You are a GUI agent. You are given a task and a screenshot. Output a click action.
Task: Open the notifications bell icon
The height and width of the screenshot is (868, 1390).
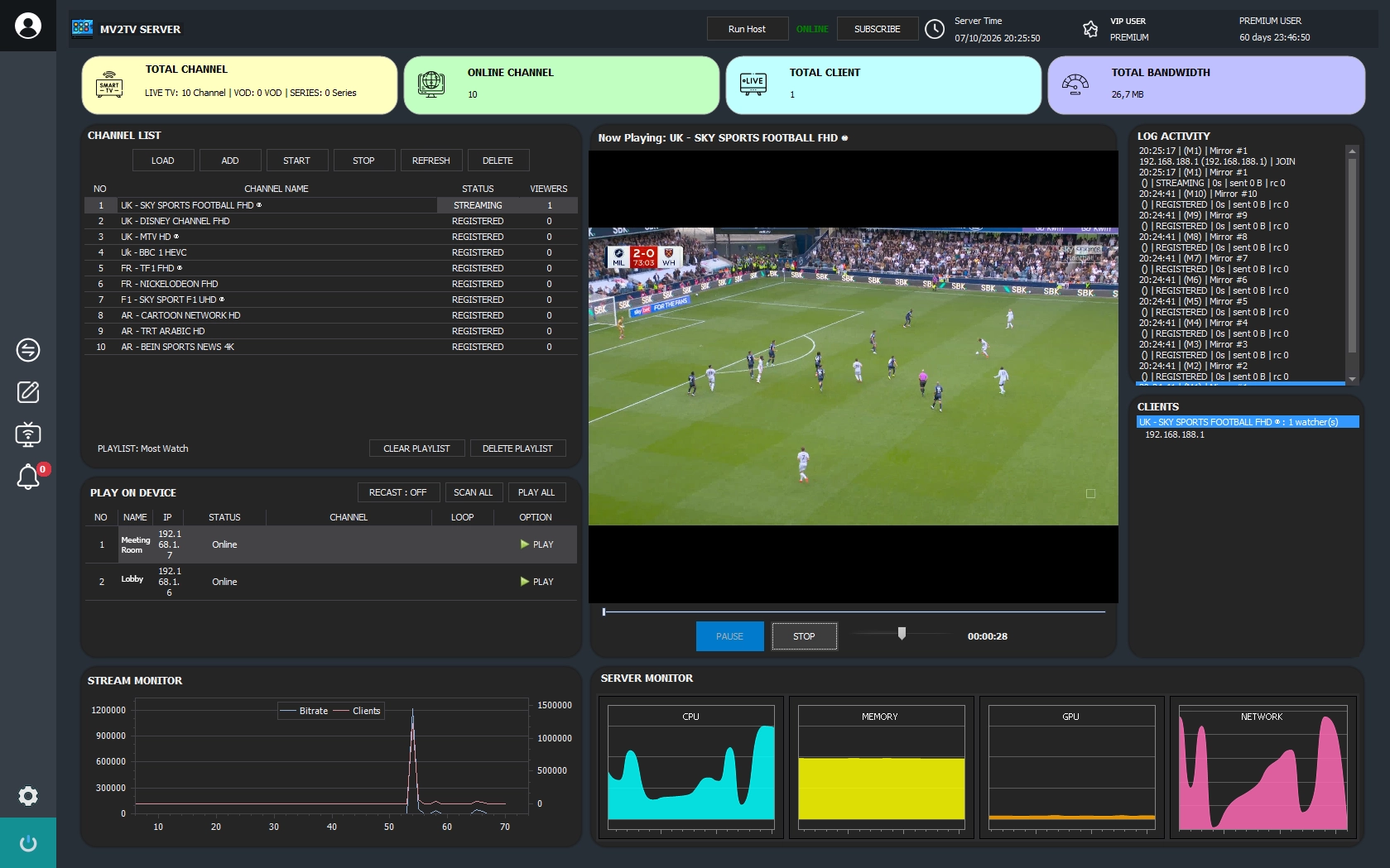coord(28,477)
